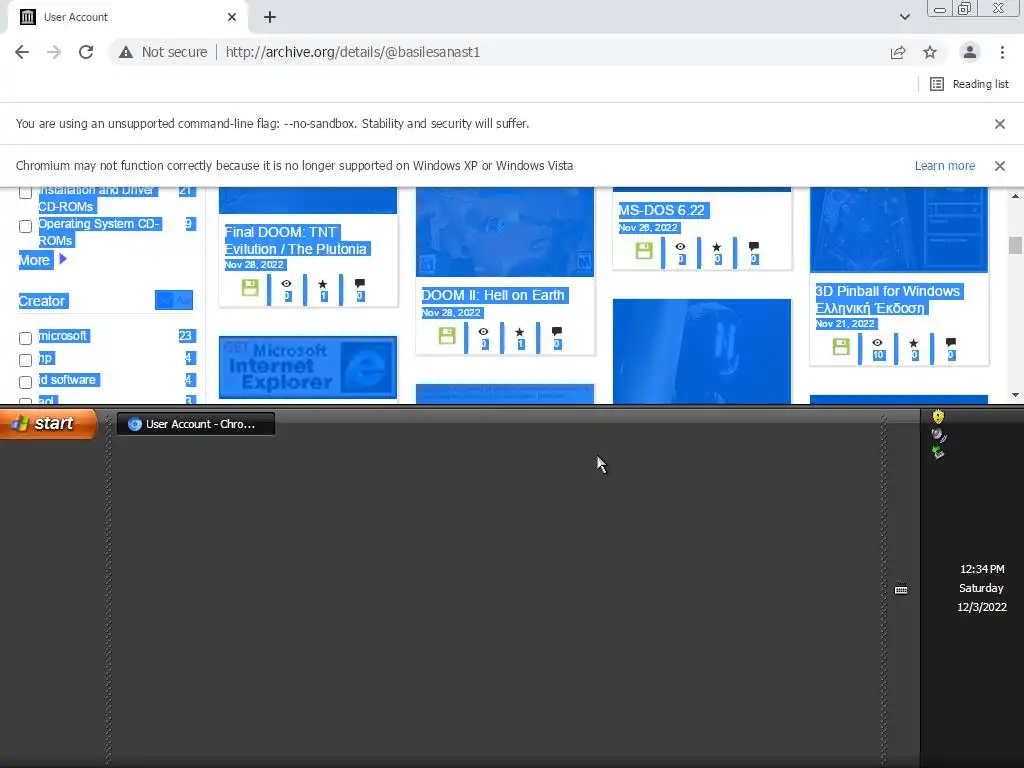1024x768 pixels.
Task: Click the page scrollbar thumb
Action: tap(1015, 246)
